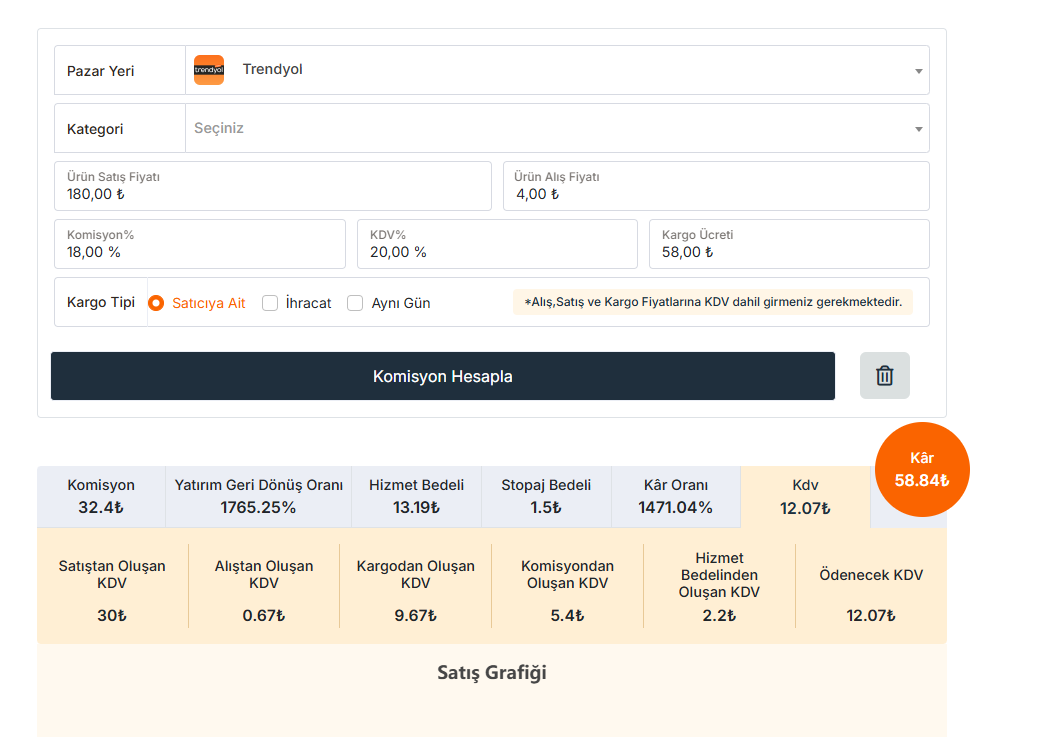Click the Ürün Satış Fiyatı input field
This screenshot has height=737, width=1043.
[273, 186]
